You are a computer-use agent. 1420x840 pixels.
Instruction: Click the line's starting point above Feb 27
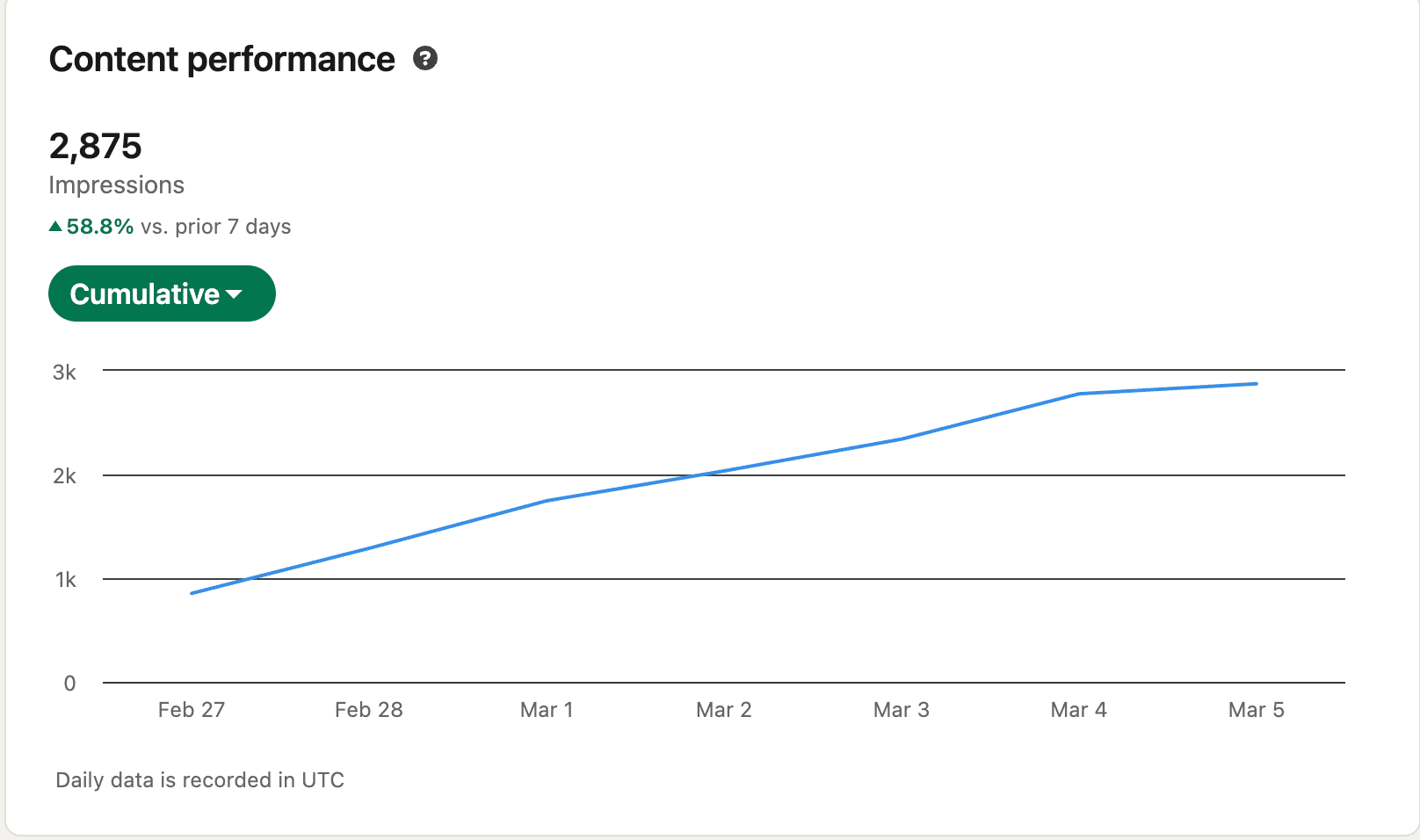click(x=192, y=593)
